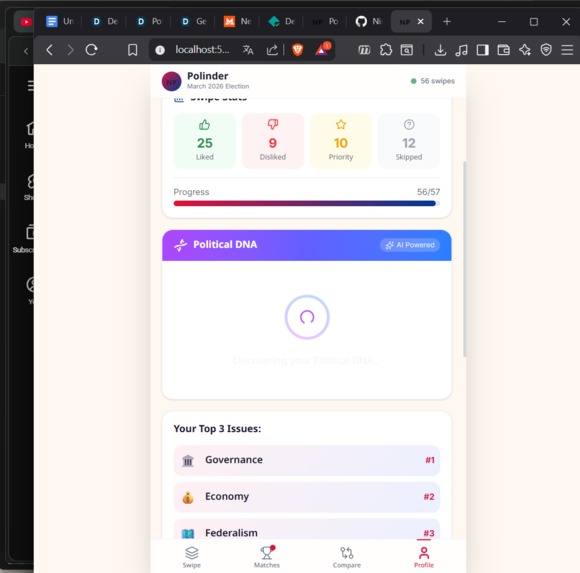This screenshot has height=573, width=580.
Task: Open the browser hamburger menu
Action: 567,50
